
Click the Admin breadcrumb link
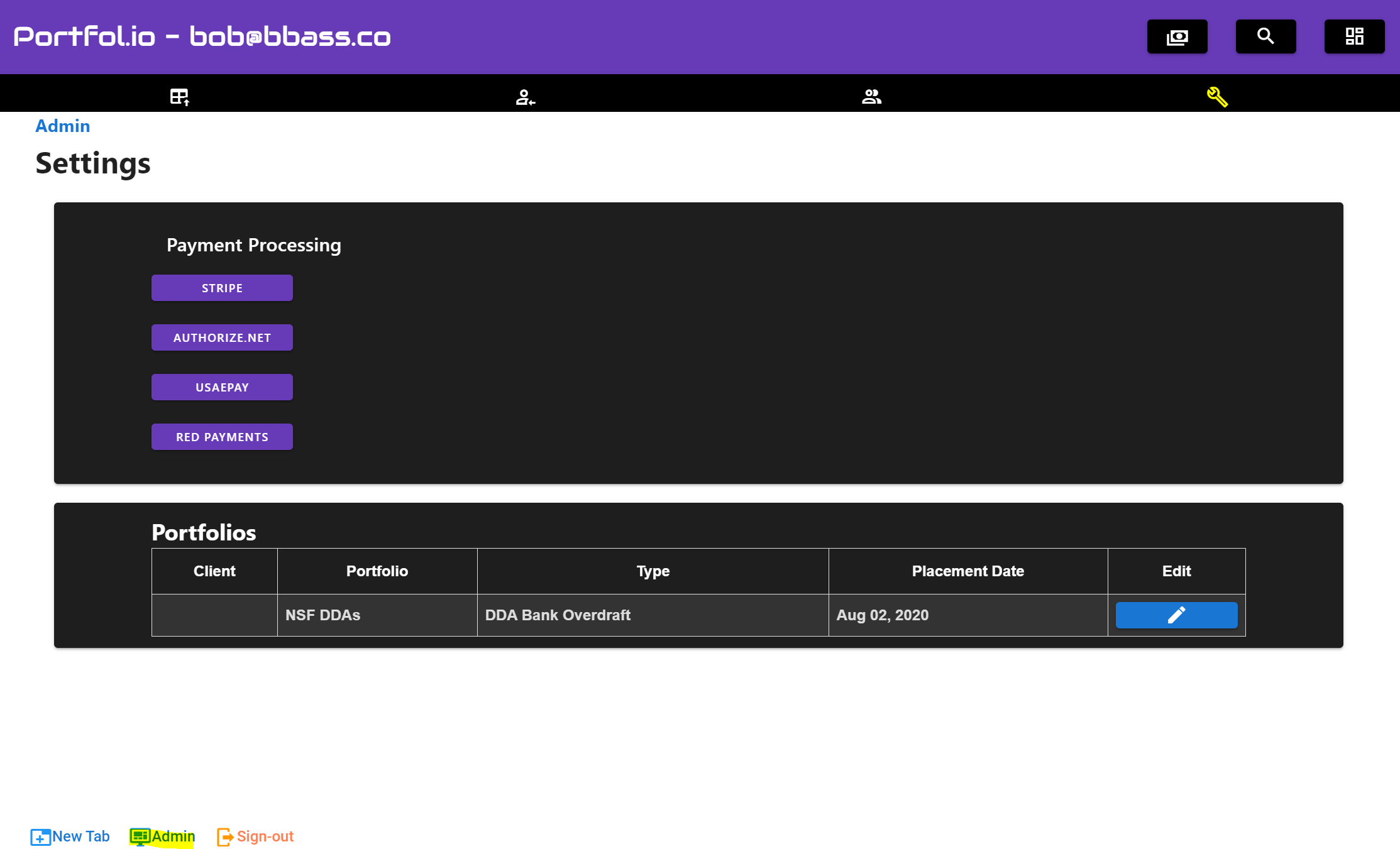coord(62,126)
